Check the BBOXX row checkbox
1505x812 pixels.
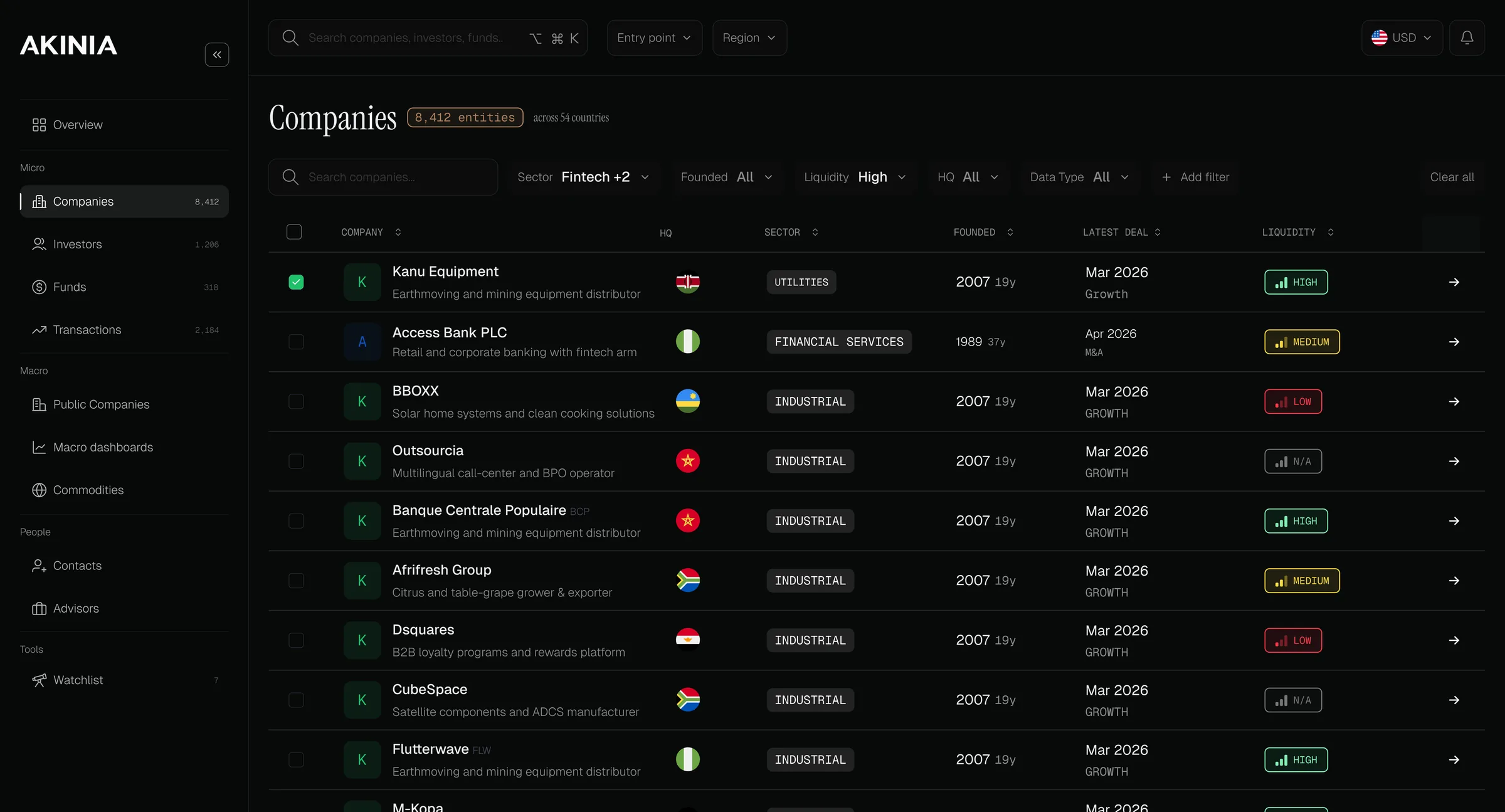tap(296, 401)
